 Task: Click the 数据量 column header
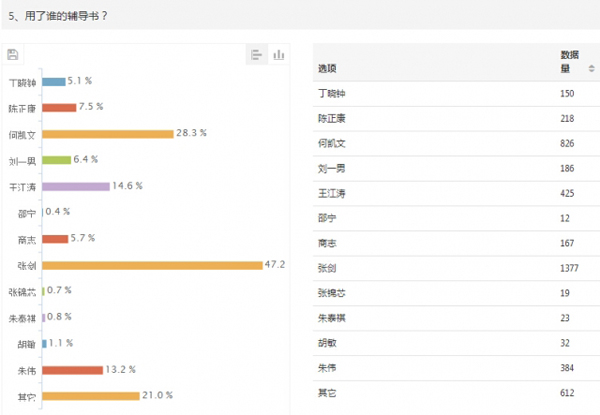569,62
